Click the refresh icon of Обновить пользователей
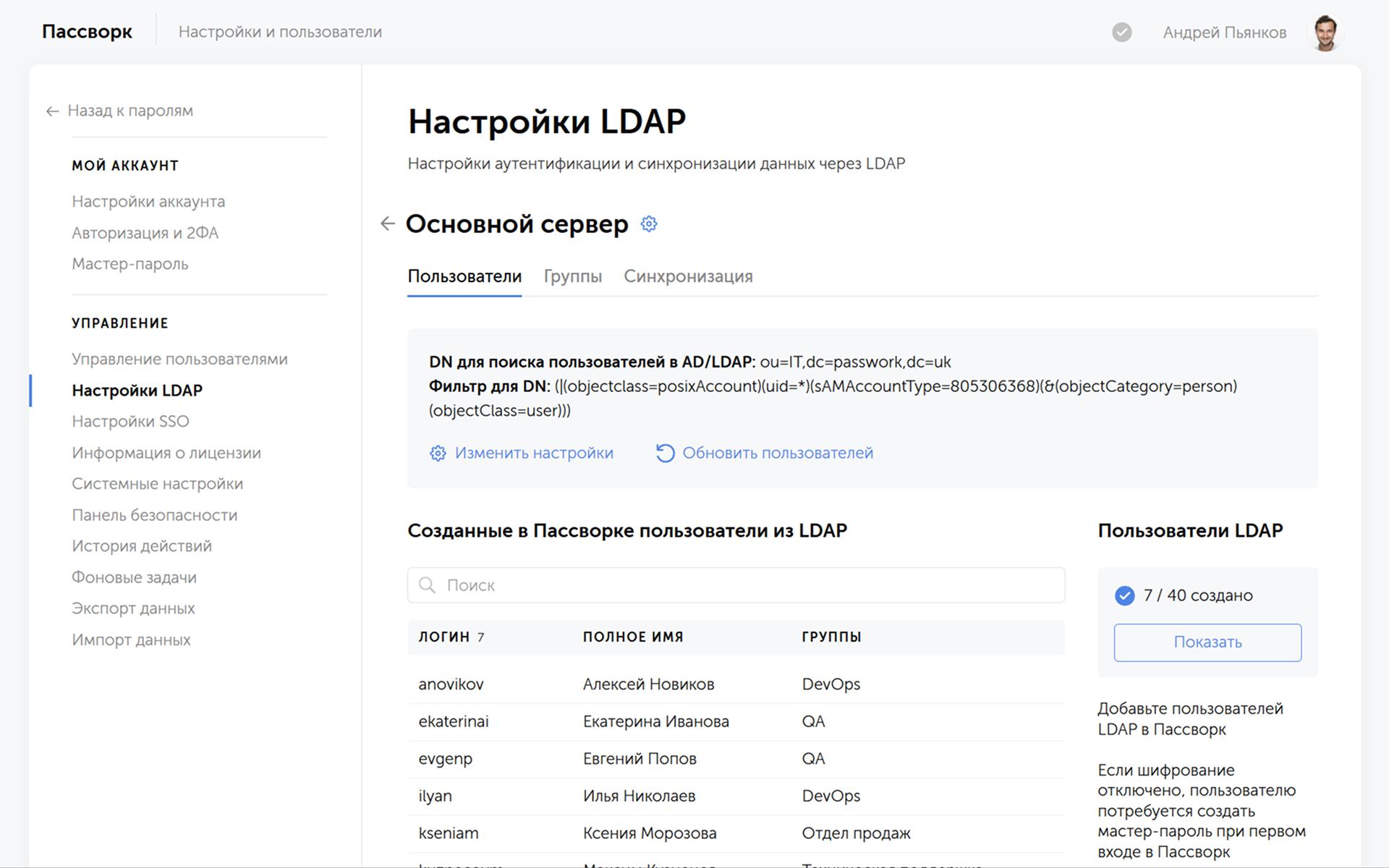The width and height of the screenshot is (1389, 868). (x=665, y=454)
